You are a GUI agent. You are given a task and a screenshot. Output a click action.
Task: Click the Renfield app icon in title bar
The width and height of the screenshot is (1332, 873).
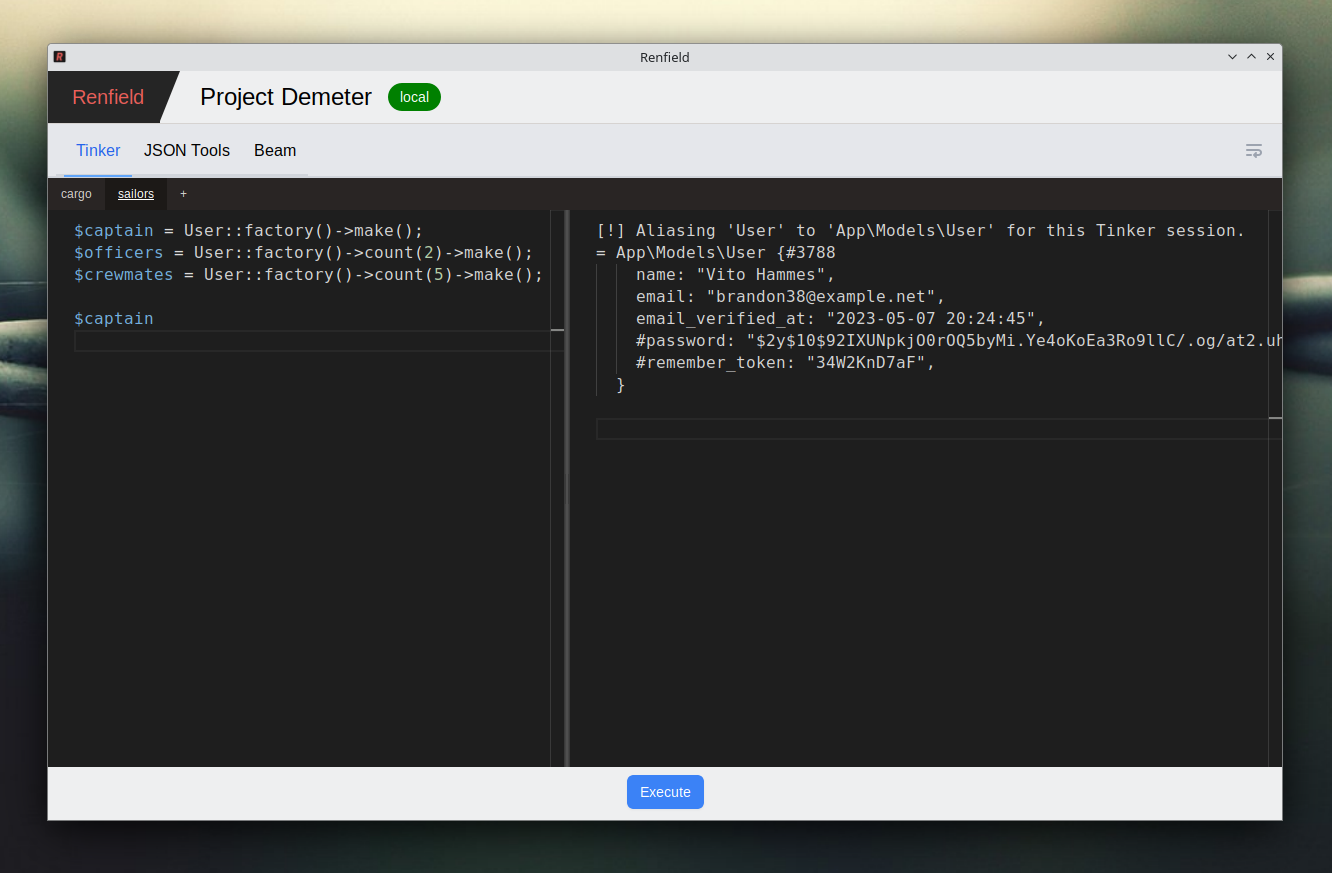60,57
